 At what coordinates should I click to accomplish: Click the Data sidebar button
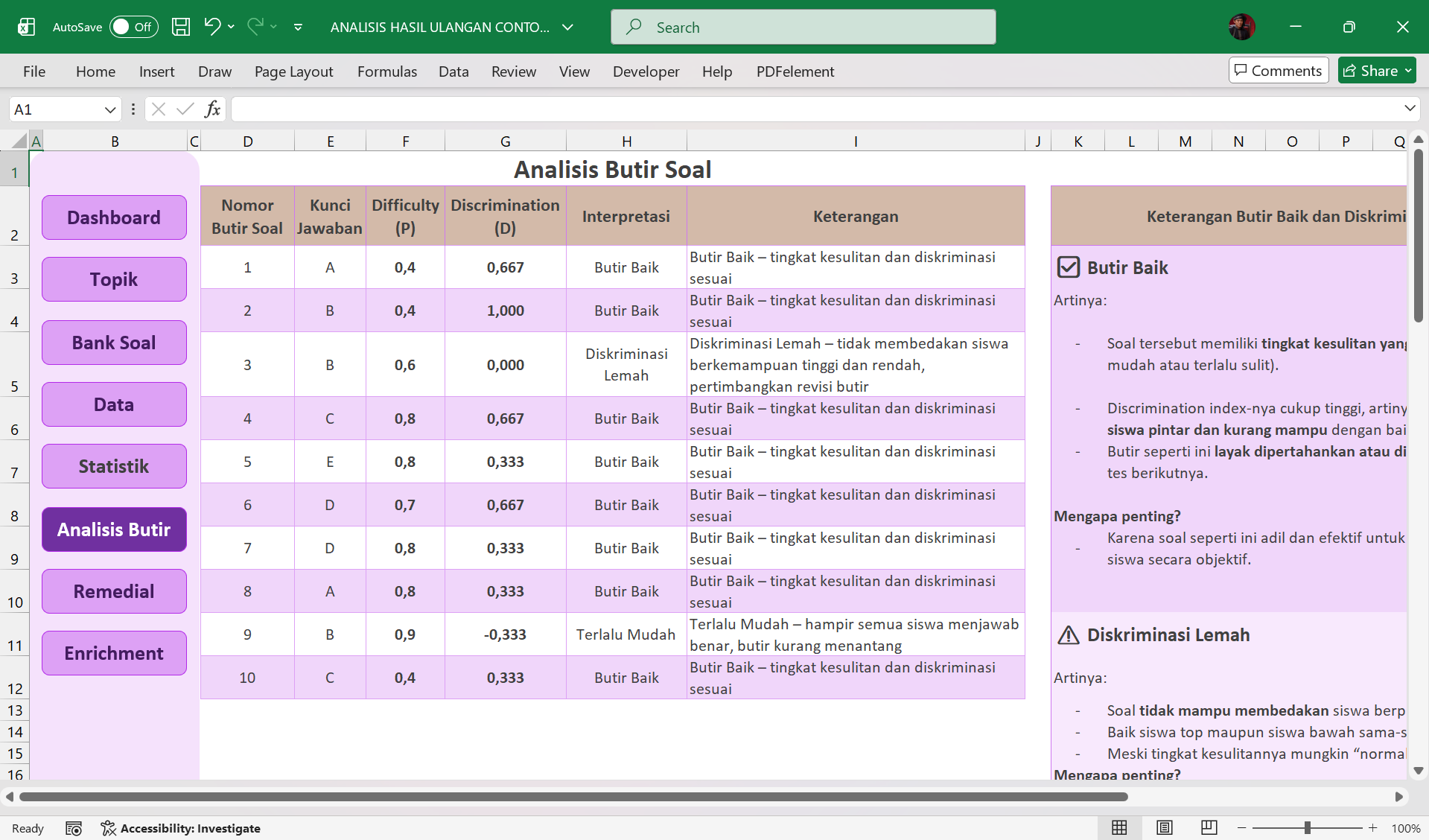pos(114,404)
